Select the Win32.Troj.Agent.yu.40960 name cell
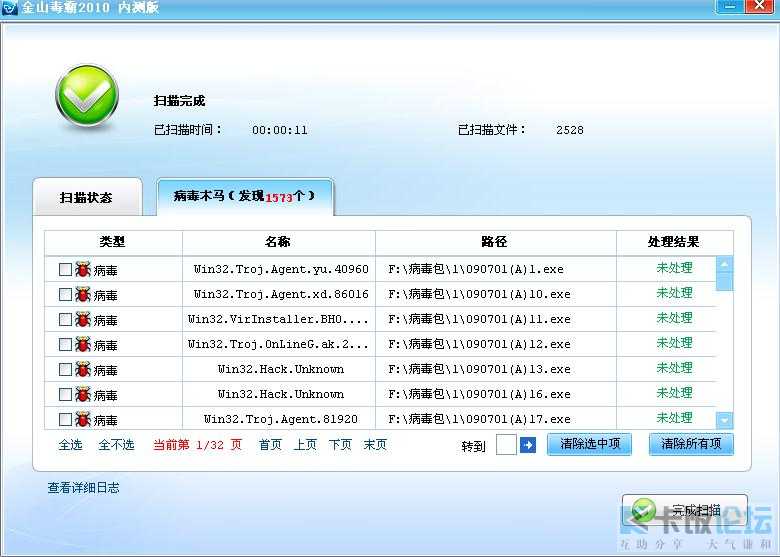Screen dimensions: 780x557 (x=281, y=270)
